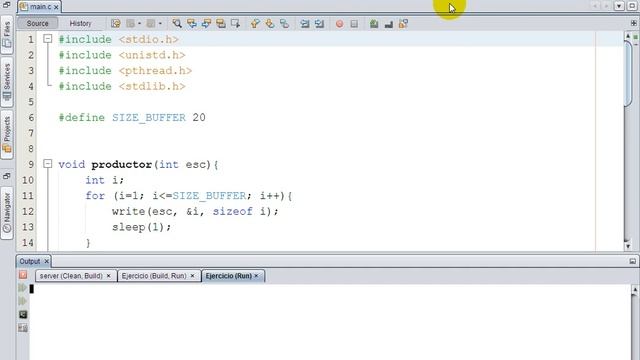Viewport: 640px width, 360px height.
Task: Click the second Re-run arrow in Output
Action: click(23, 301)
